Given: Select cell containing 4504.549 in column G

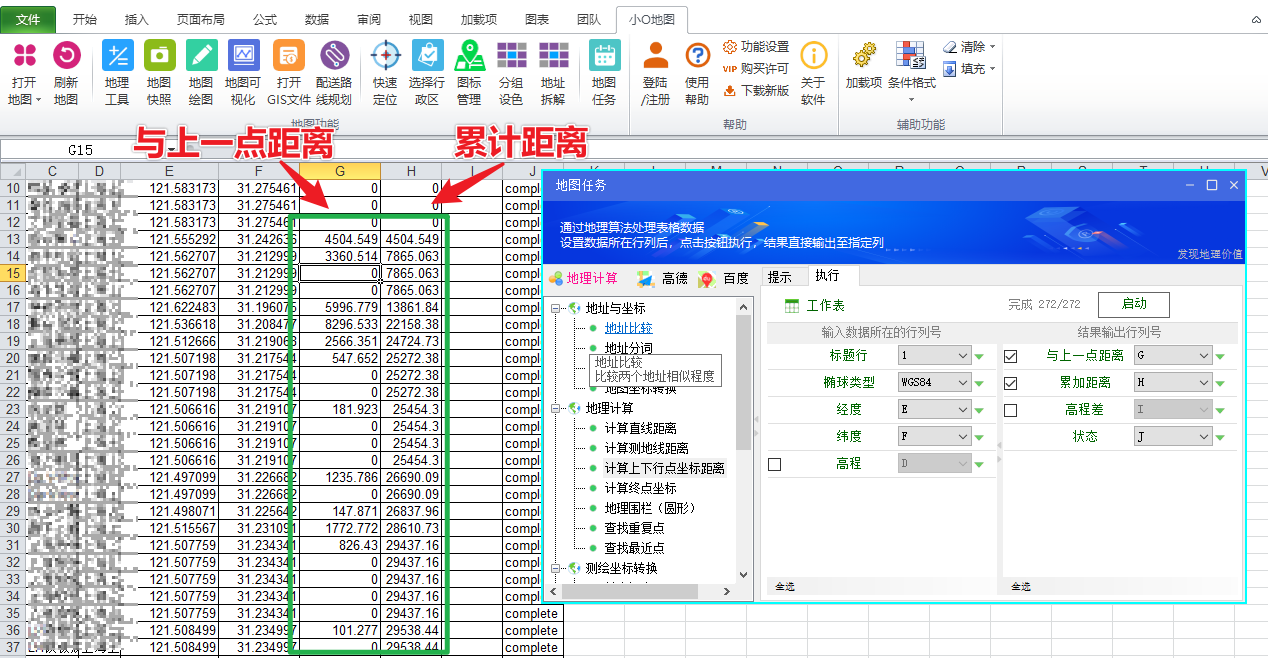Looking at the screenshot, I should (340, 239).
